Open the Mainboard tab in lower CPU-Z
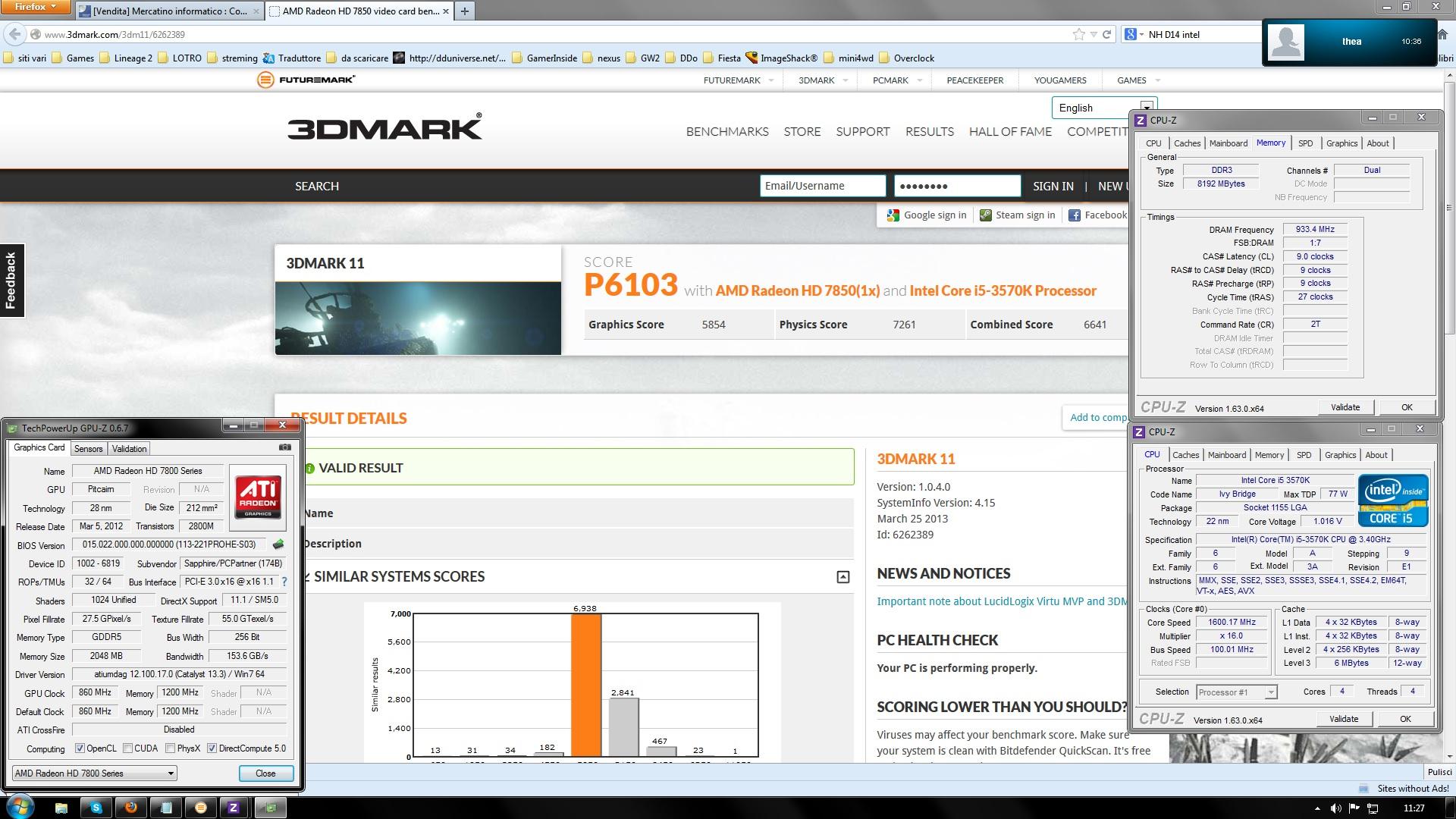Image resolution: width=1456 pixels, height=819 pixels. coord(1227,455)
